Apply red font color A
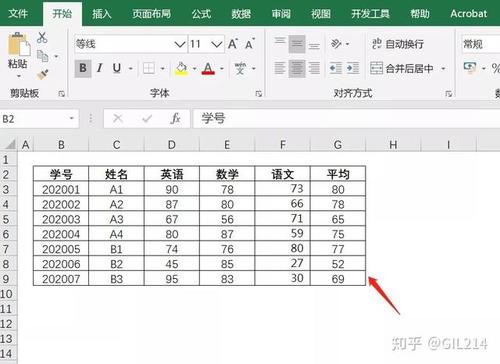The height and width of the screenshot is (364, 500). tap(208, 68)
